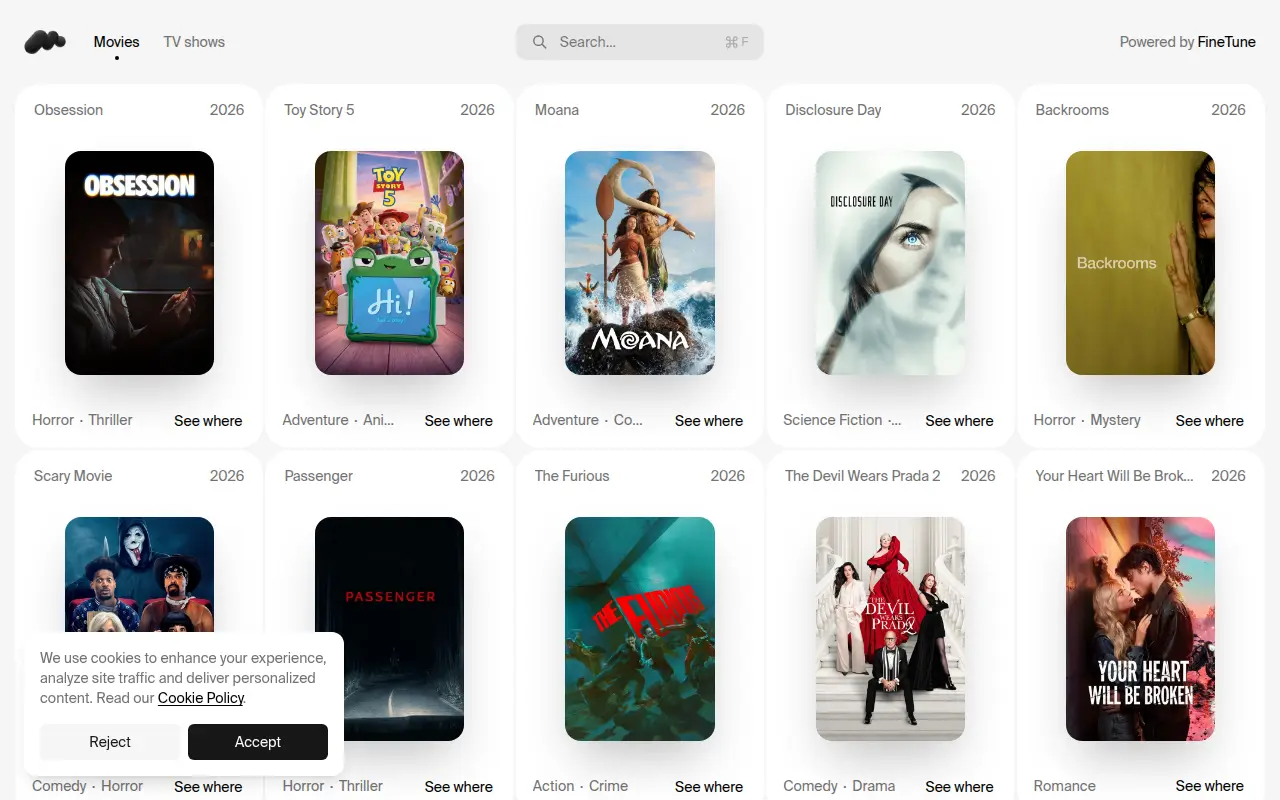
Task: Open the Obsession movie poster
Action: [x=139, y=263]
